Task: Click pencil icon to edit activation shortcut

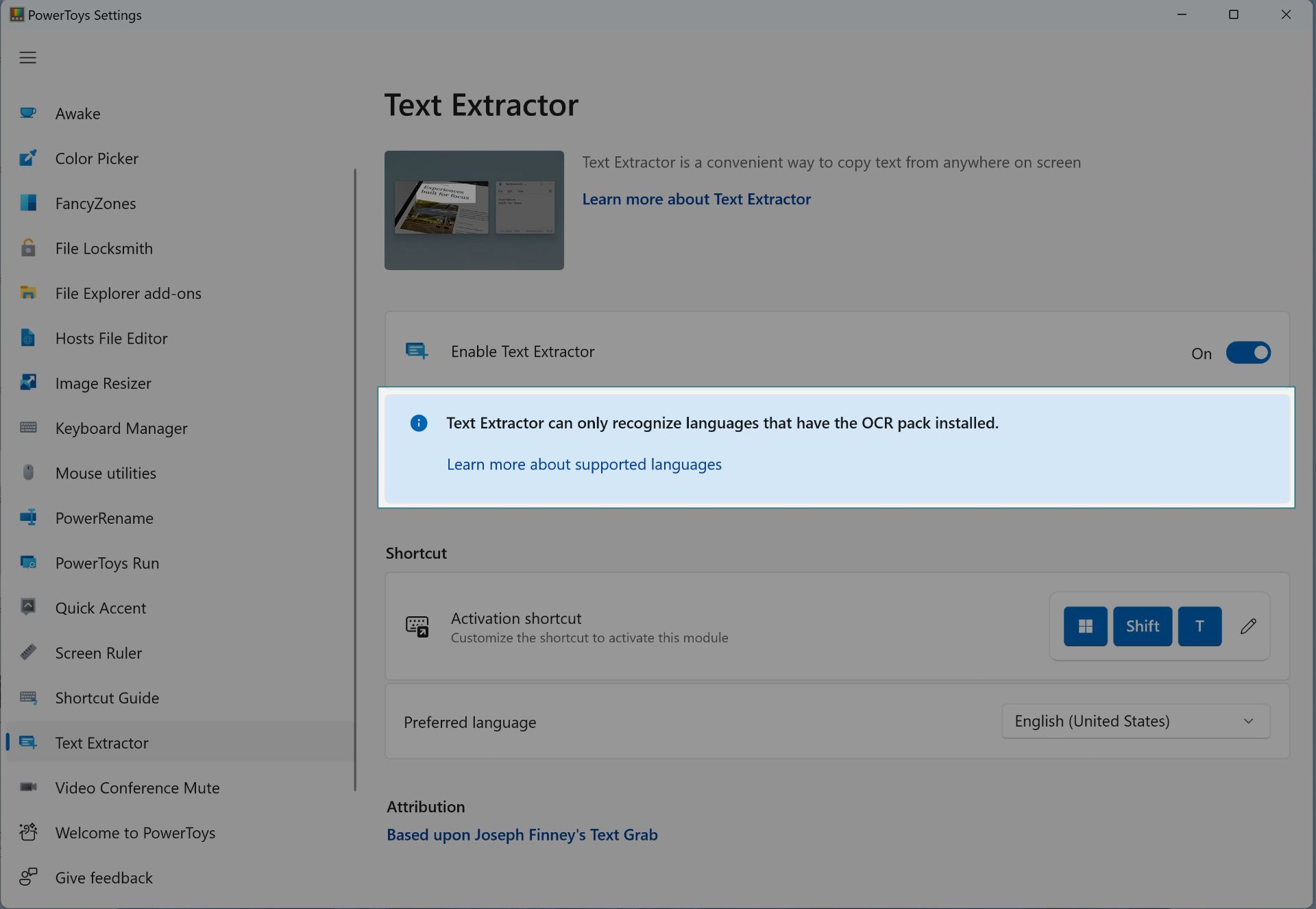Action: 1248,626
